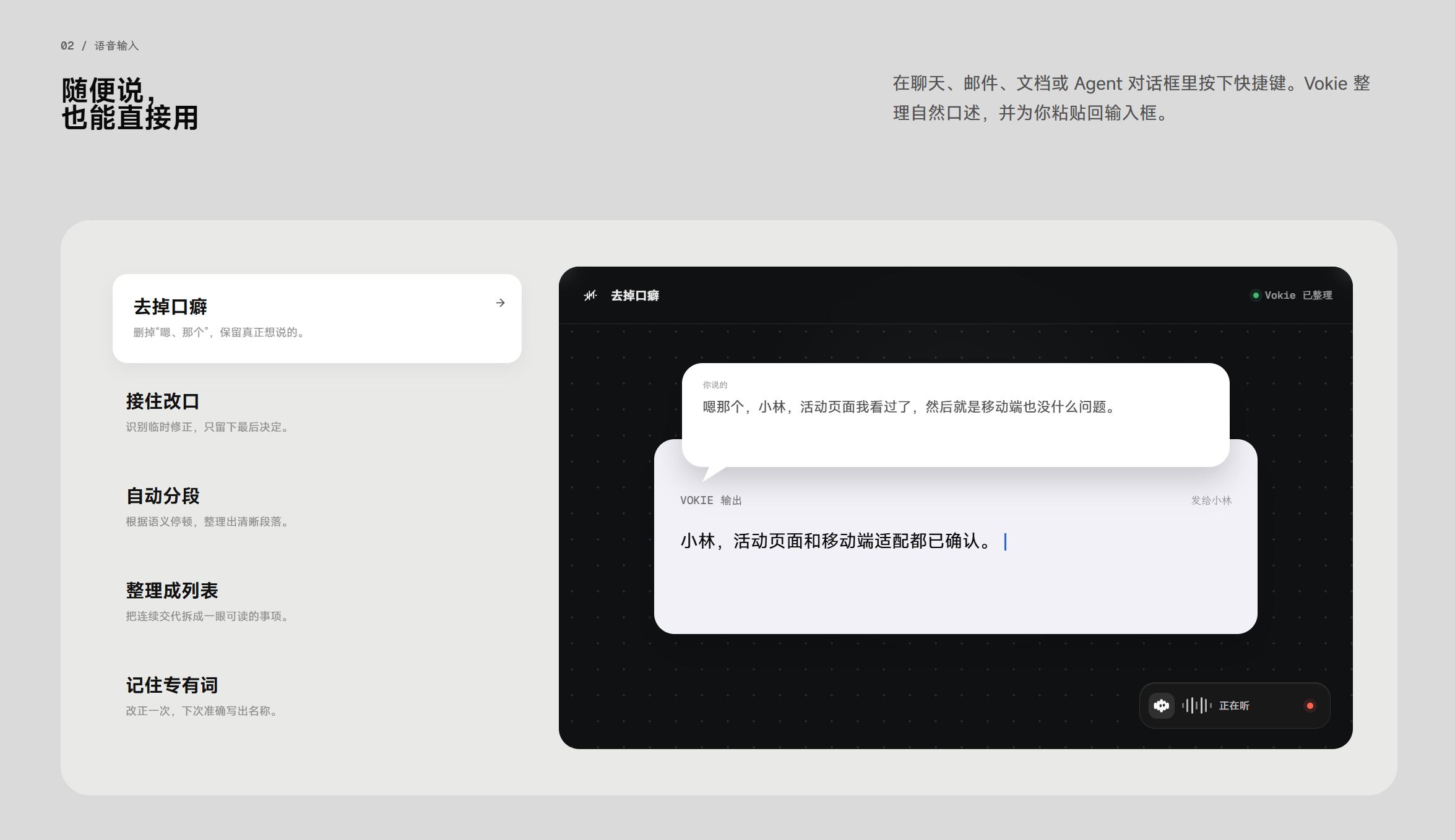Image resolution: width=1455 pixels, height=840 pixels.
Task: Select the 去掉口癖 feature tab
Action: pyautogui.click(x=317, y=319)
